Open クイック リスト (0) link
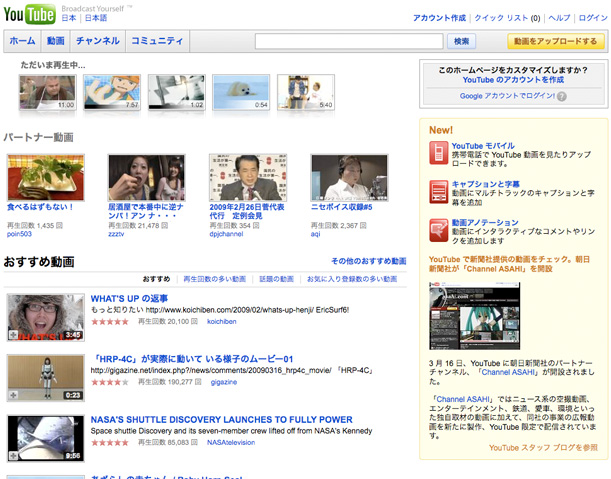This screenshot has width=611, height=479. pyautogui.click(x=507, y=18)
